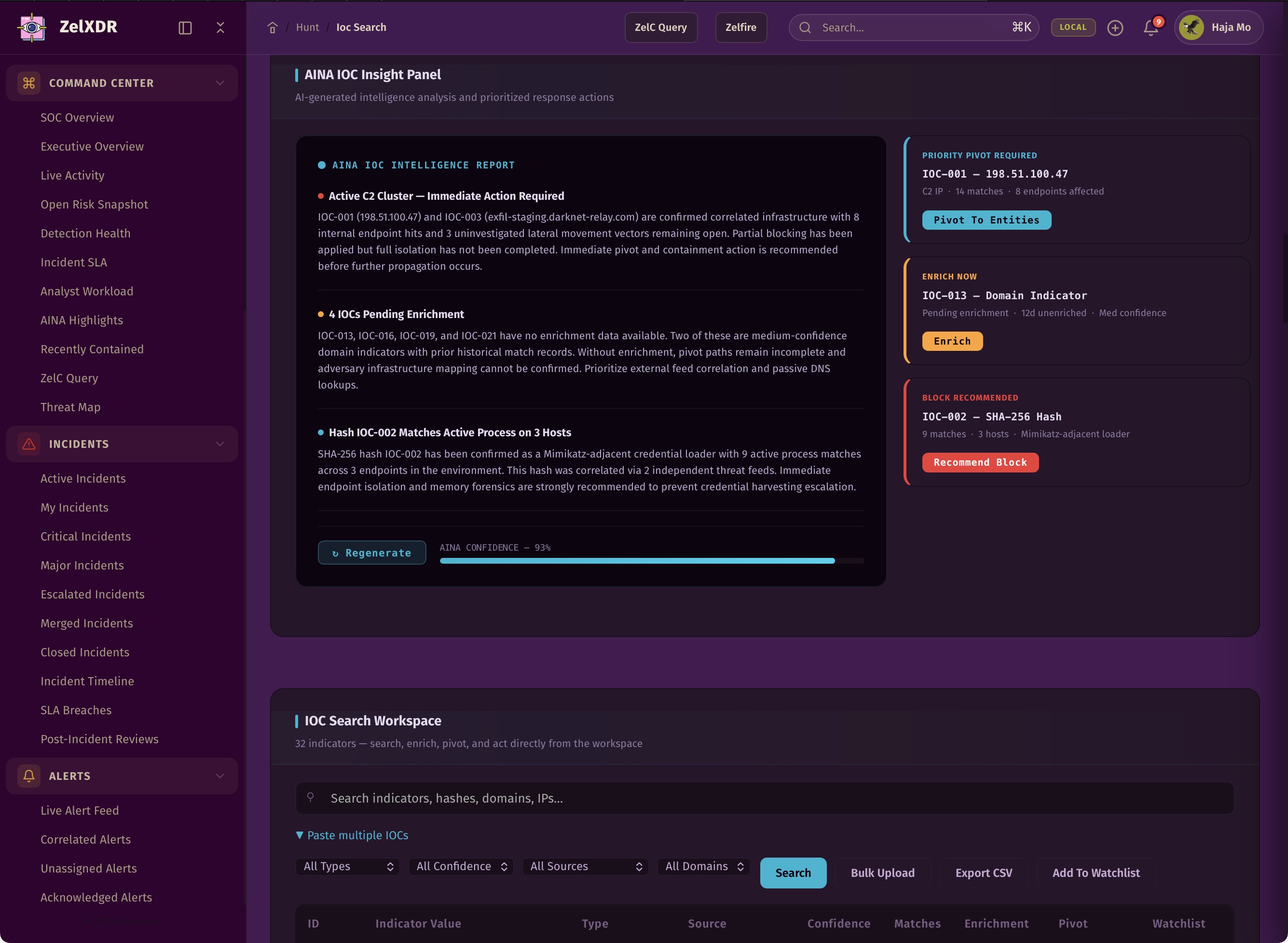The height and width of the screenshot is (943, 1288).
Task: Collapse the Incidents section chevron
Action: (x=219, y=444)
